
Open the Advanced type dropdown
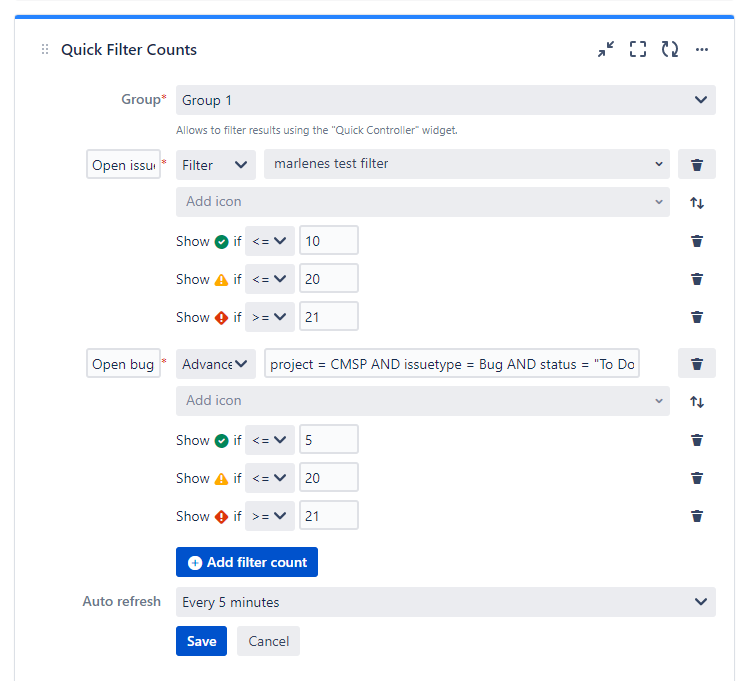coord(215,364)
